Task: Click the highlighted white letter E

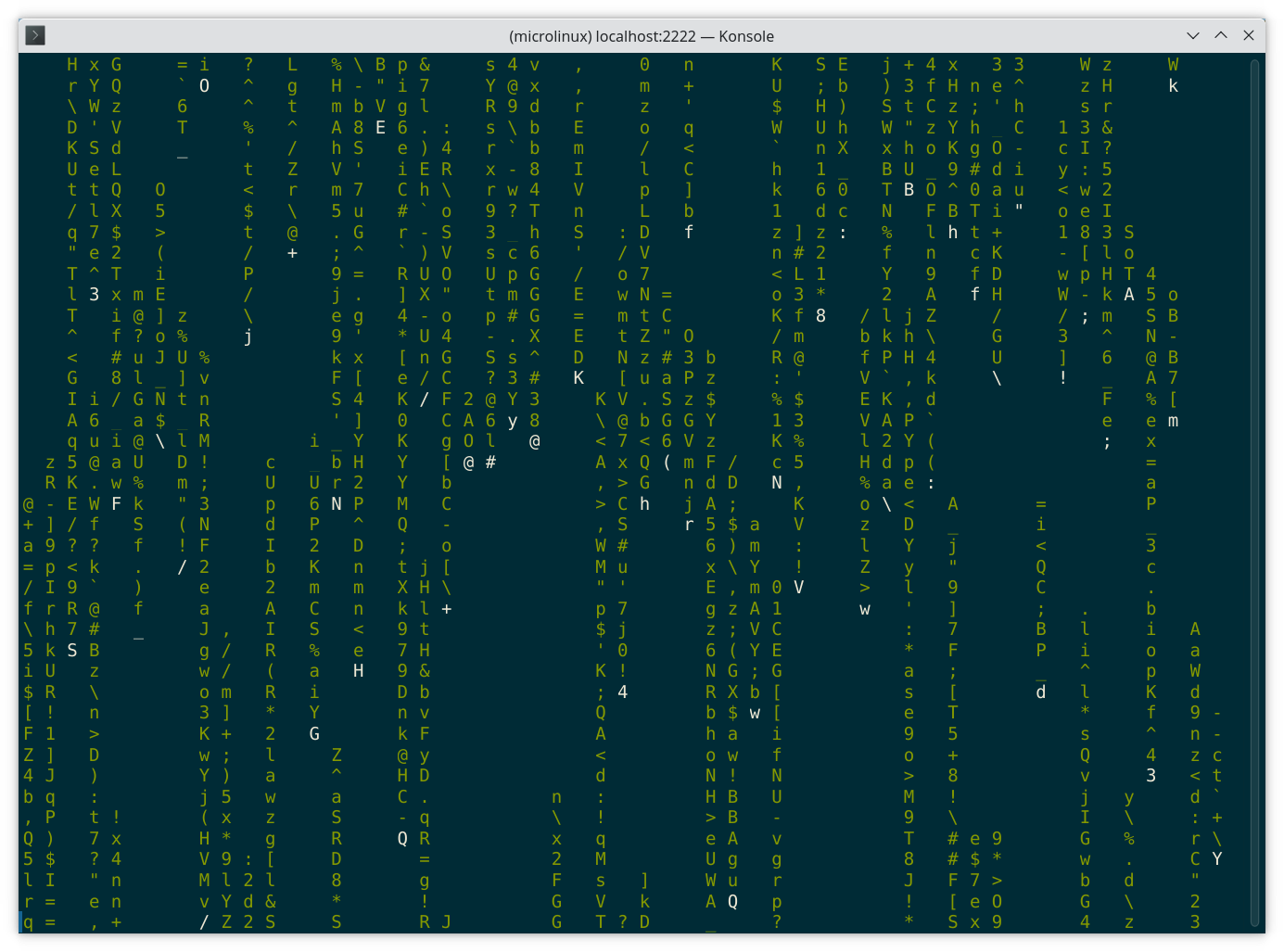Action: click(x=379, y=127)
